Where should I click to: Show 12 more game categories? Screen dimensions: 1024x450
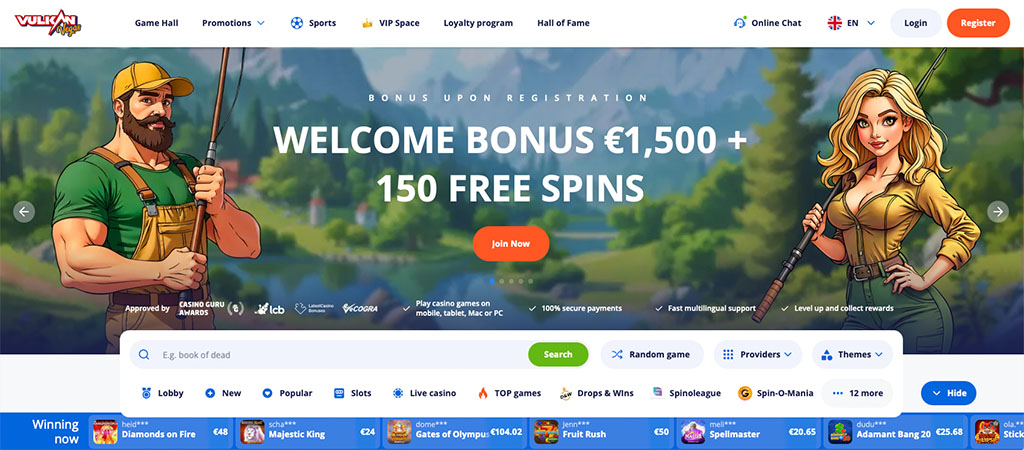point(857,393)
